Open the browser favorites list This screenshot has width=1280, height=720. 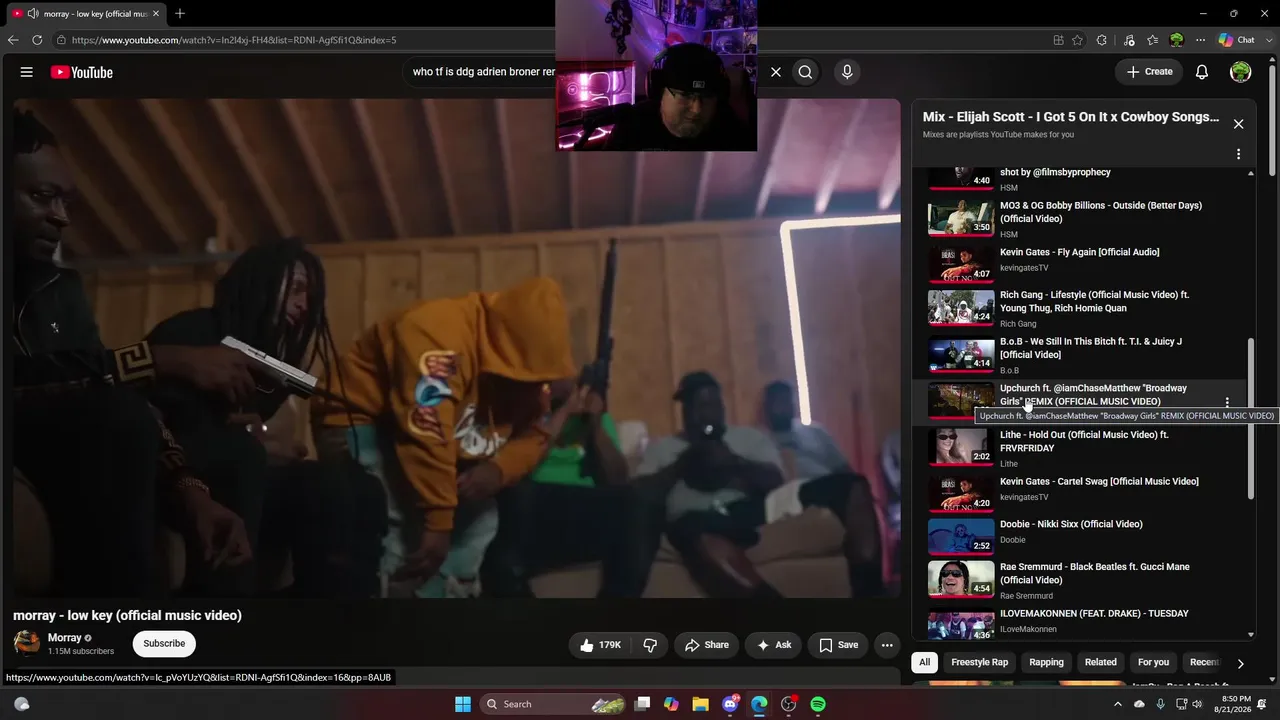(x=1153, y=40)
